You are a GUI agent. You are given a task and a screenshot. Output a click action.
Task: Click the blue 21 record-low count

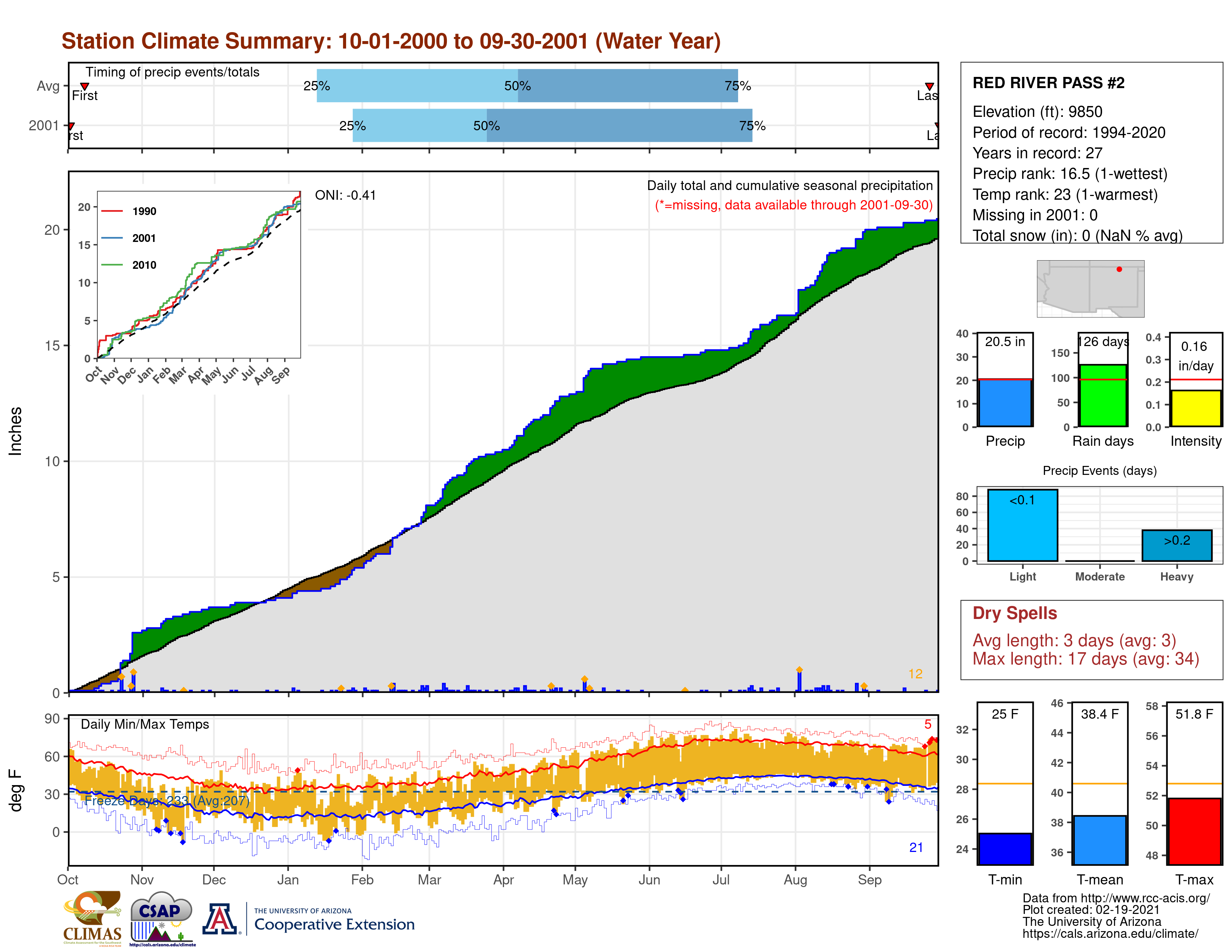click(x=915, y=848)
